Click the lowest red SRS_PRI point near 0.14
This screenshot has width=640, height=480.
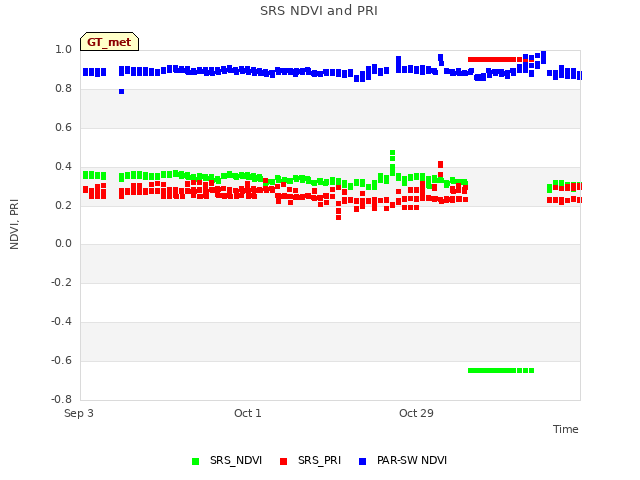point(338,218)
